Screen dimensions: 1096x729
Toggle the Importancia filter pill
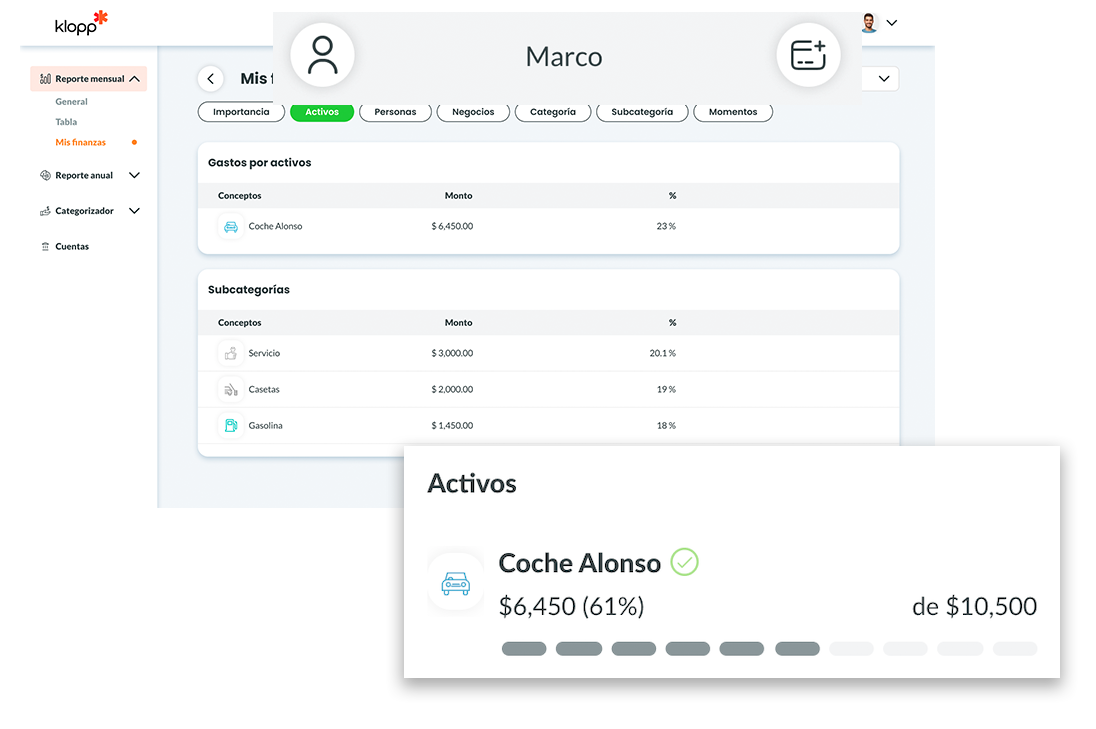241,112
